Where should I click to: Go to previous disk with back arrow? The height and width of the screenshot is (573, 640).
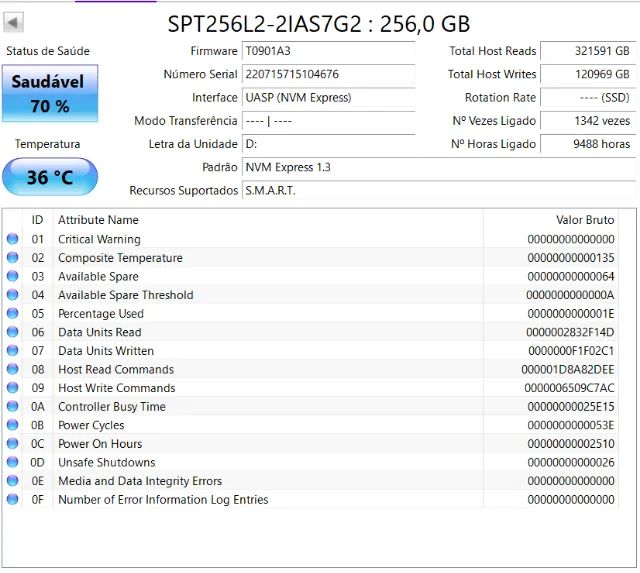point(13,22)
